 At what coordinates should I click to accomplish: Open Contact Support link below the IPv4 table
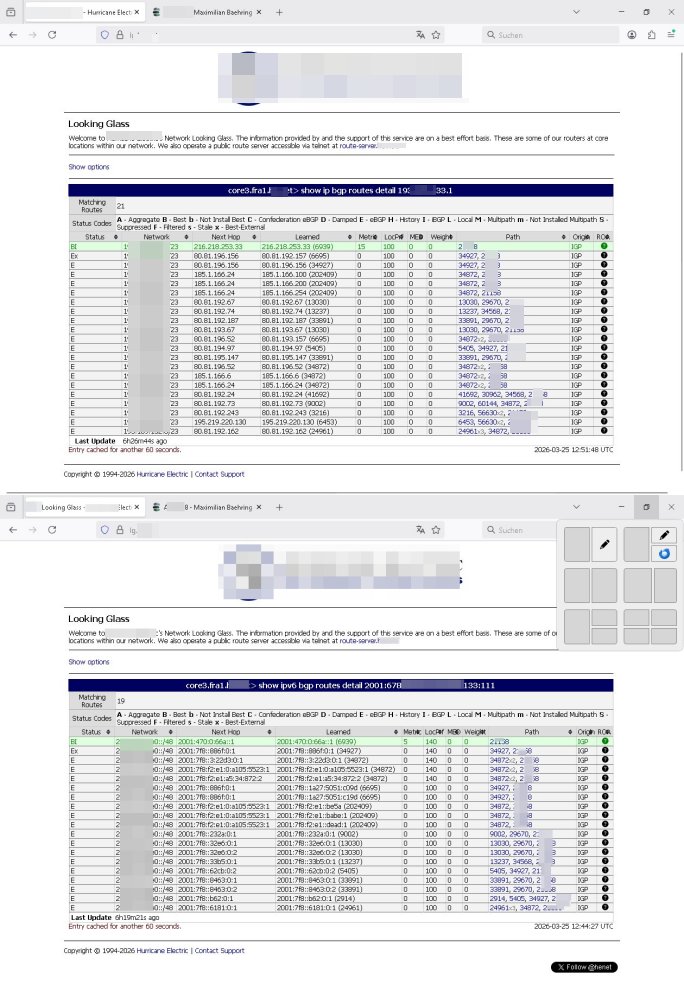219,474
